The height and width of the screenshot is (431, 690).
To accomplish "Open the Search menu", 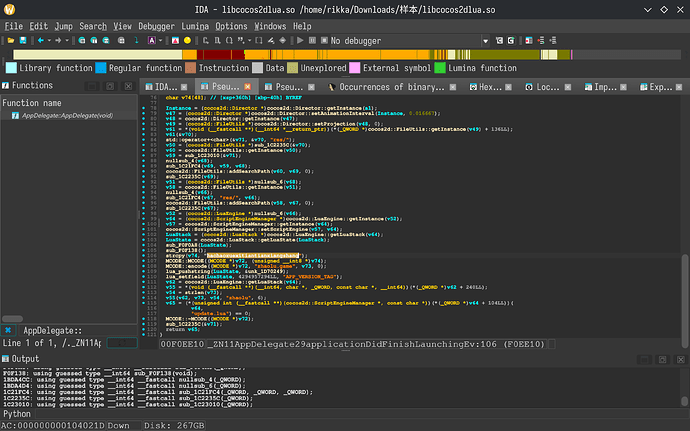I will pyautogui.click(x=93, y=26).
